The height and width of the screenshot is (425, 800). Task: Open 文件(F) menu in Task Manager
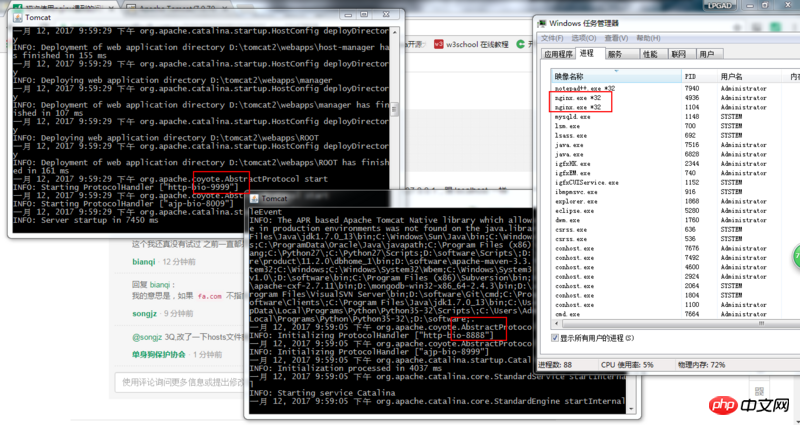click(552, 38)
